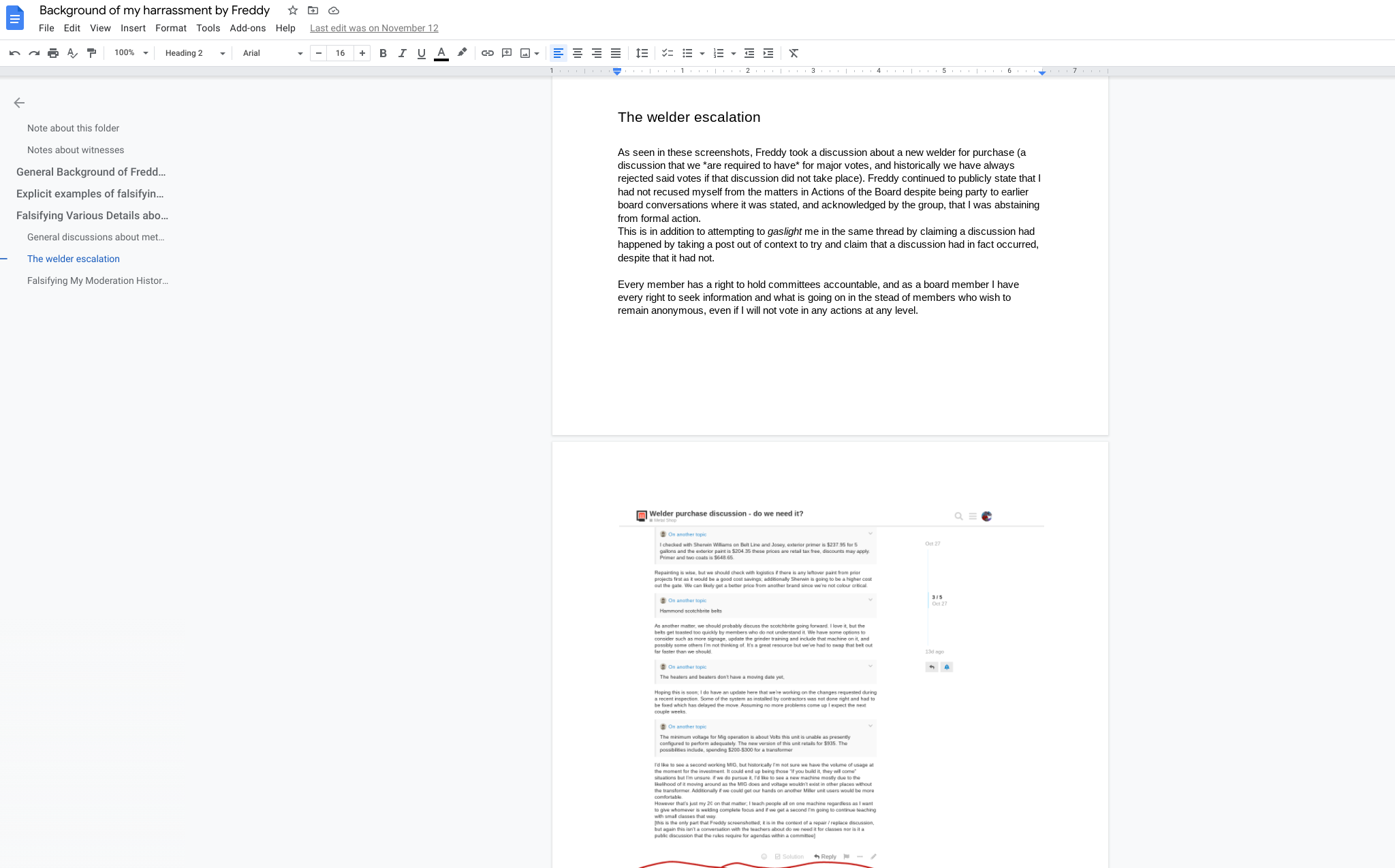Toggle italic formatting

tap(402, 53)
